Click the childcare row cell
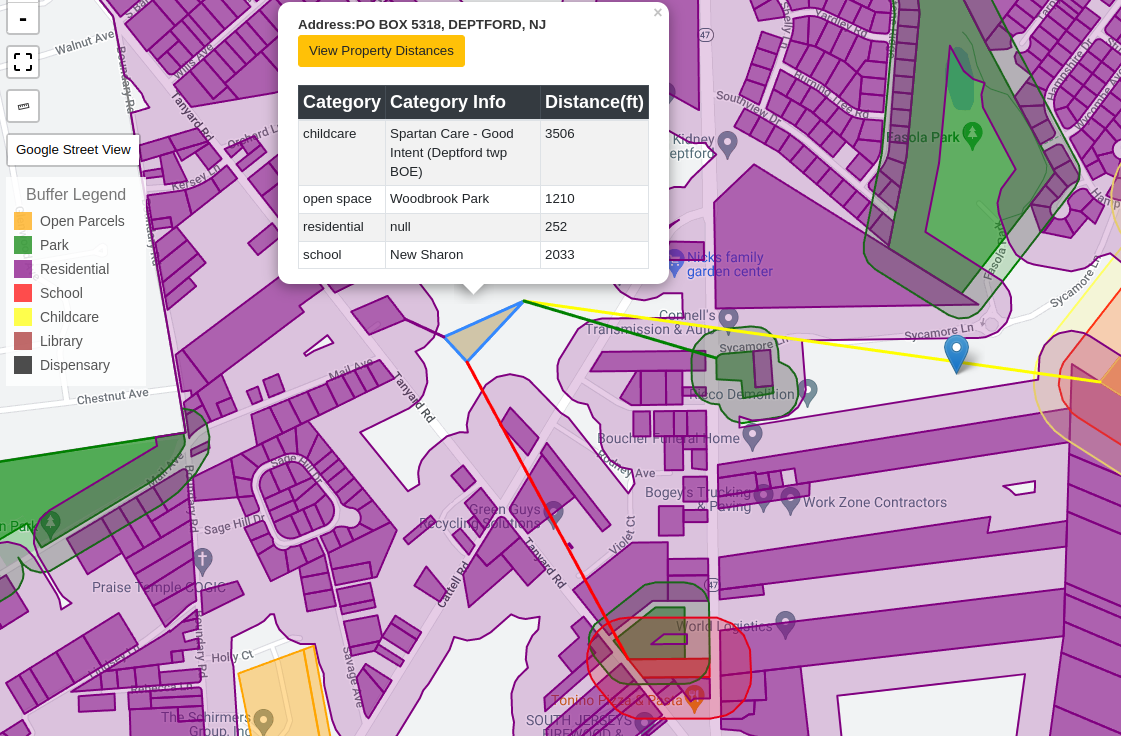 click(x=342, y=152)
